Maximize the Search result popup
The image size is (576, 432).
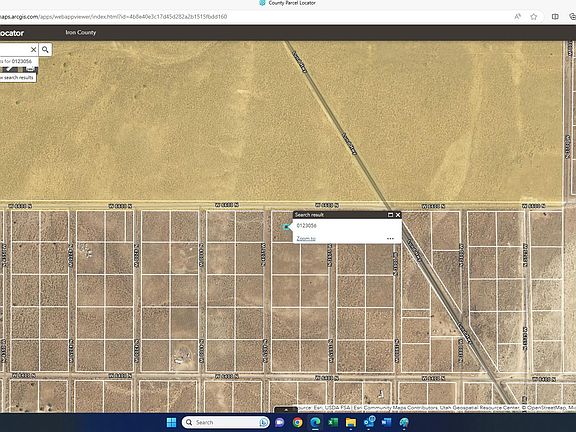point(390,215)
